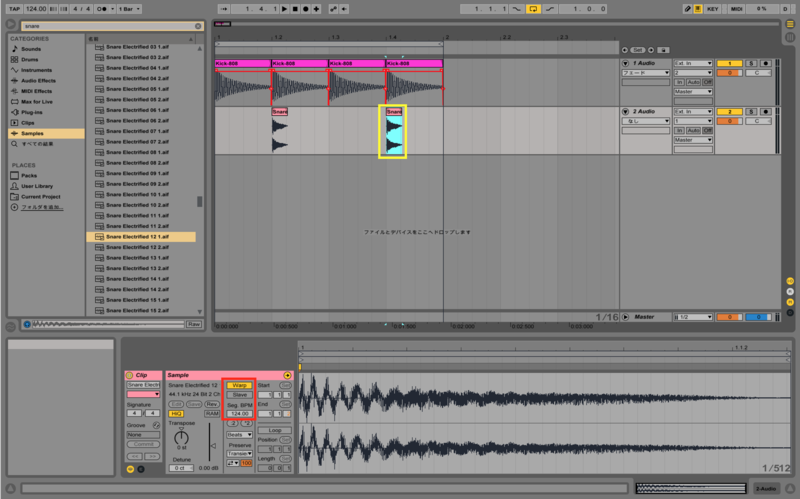Viewport: 800px width, 499px height.
Task: Toggle the arrangement Loop switch
Action: coord(533,9)
